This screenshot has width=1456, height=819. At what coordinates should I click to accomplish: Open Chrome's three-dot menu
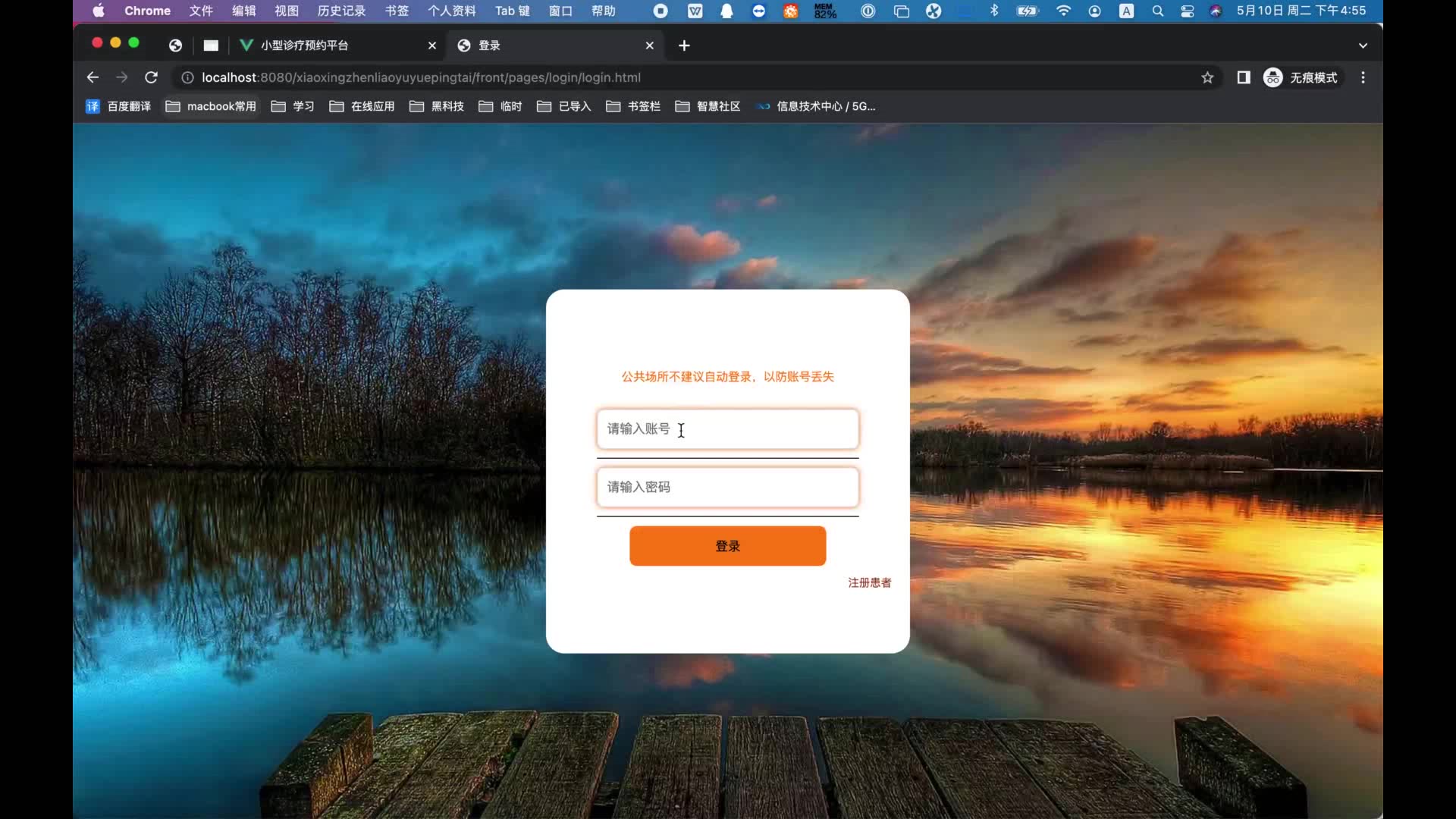[1363, 77]
